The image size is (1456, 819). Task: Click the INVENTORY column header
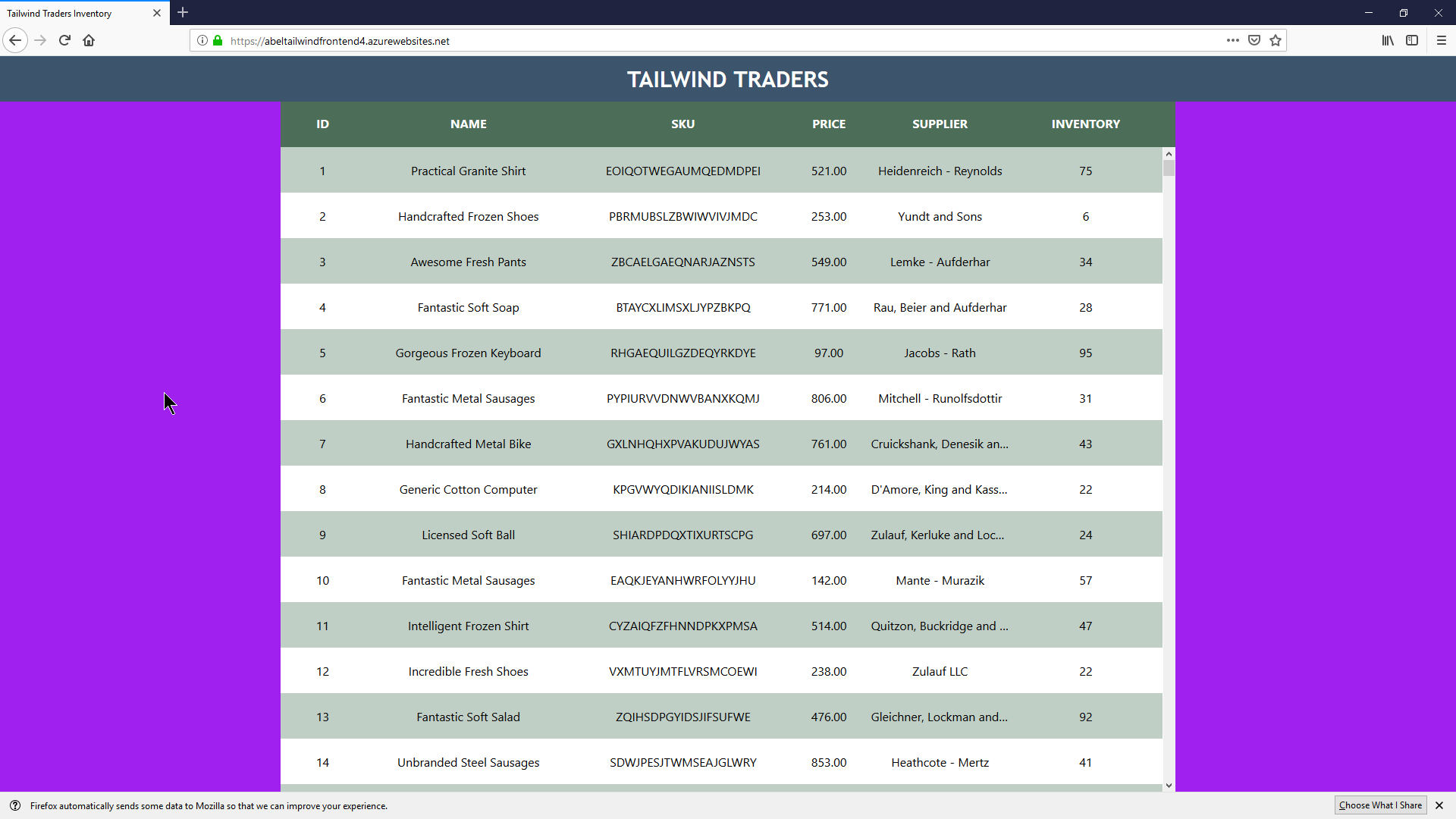click(1085, 124)
